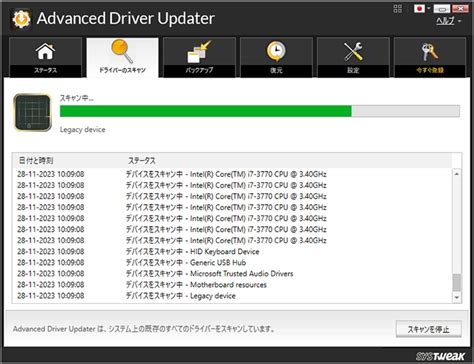The width and height of the screenshot is (474, 364).
Task: Stop scanning with スキャンを停止 button
Action: click(x=429, y=329)
